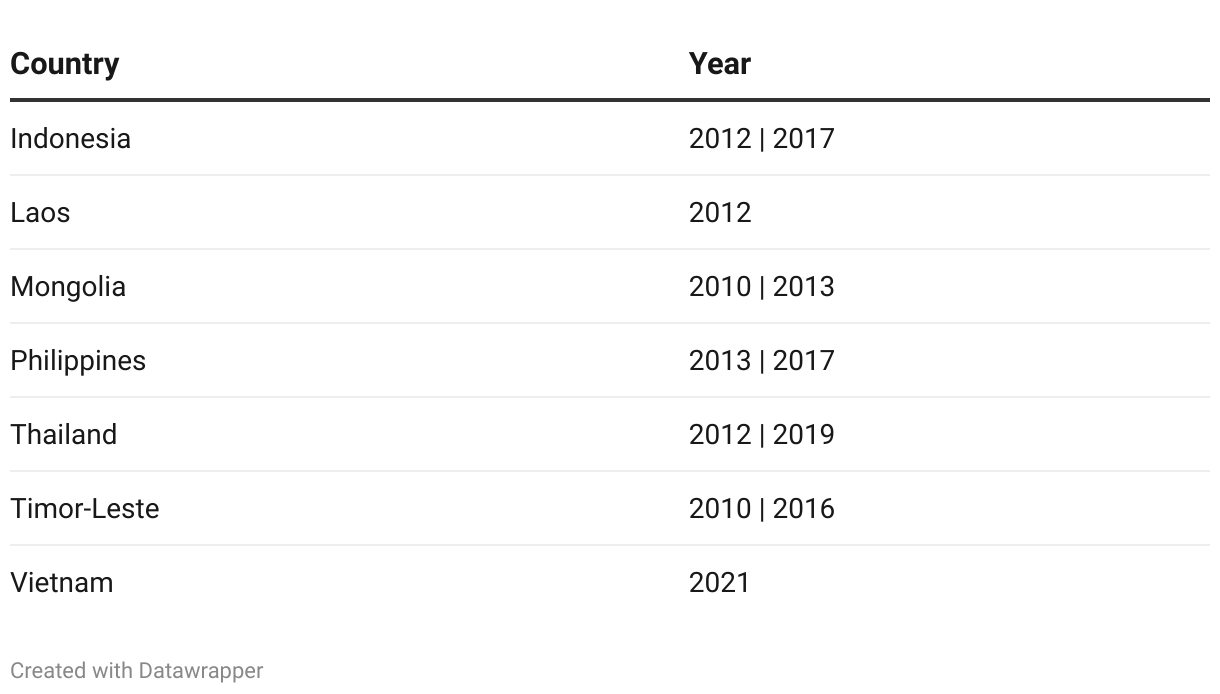Select the Philippines country cell
This screenshot has height=694, width=1220.
(x=78, y=360)
